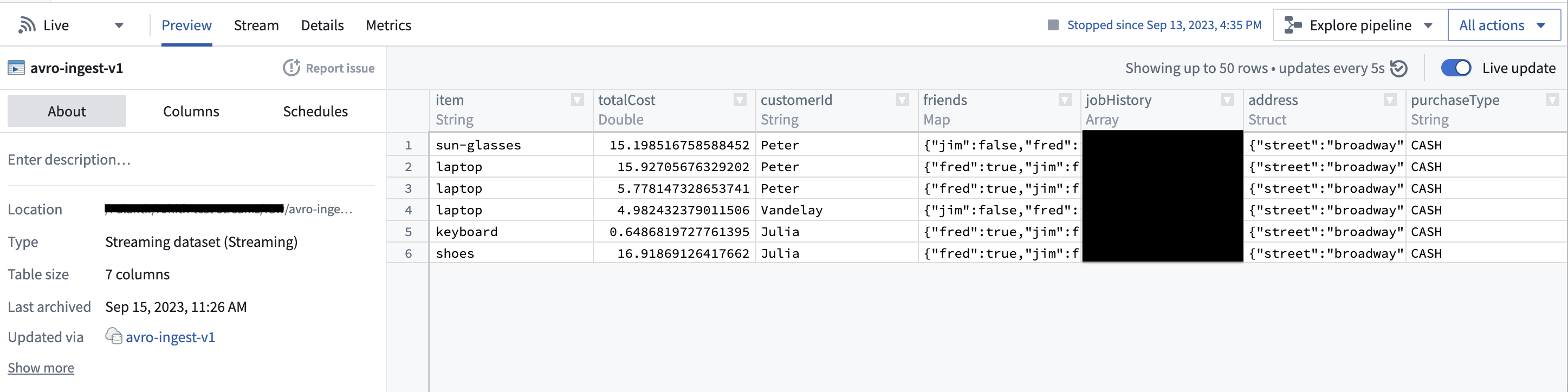
Task: Click the Last archived Sep 15, 2023 value
Action: 176,307
